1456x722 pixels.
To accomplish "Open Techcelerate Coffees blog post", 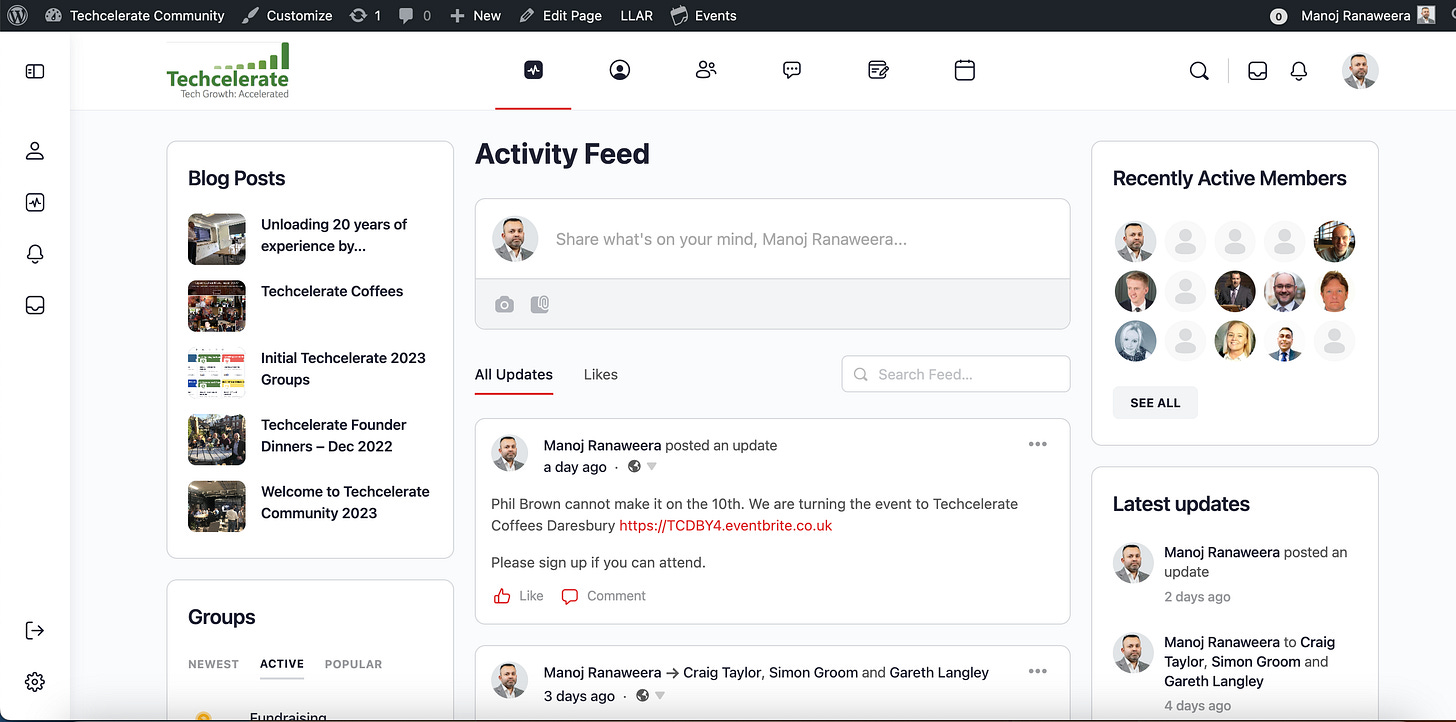I will point(332,291).
